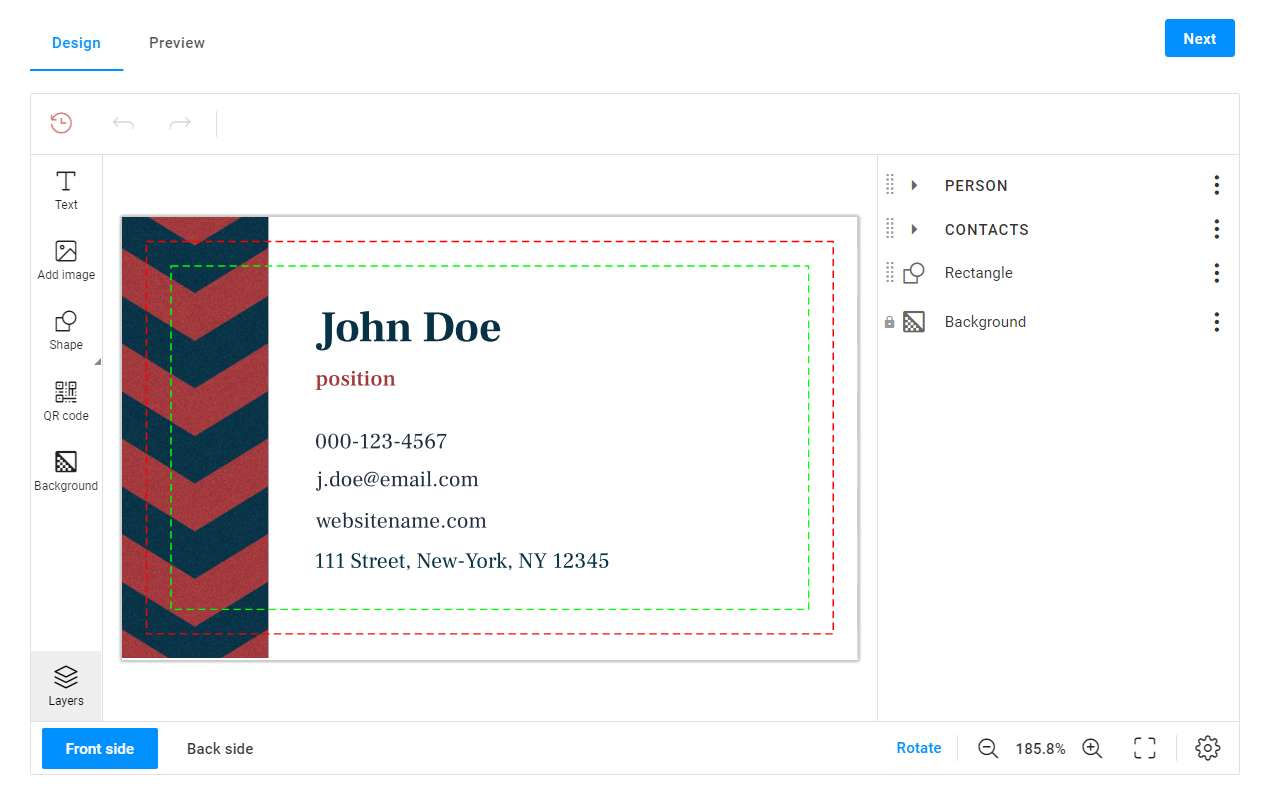Select the Text tool
The width and height of the screenshot is (1278, 800).
(65, 190)
